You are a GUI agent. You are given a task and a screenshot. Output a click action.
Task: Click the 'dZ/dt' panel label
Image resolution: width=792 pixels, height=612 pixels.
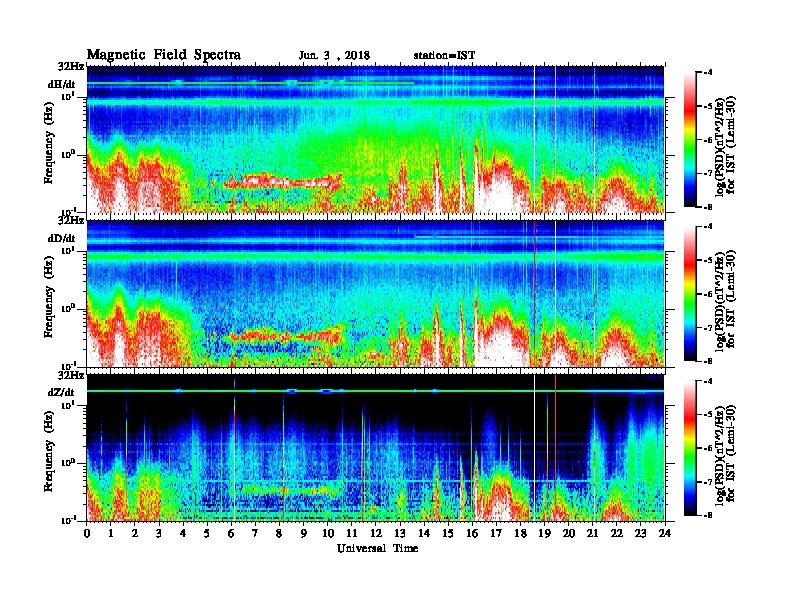(x=62, y=392)
